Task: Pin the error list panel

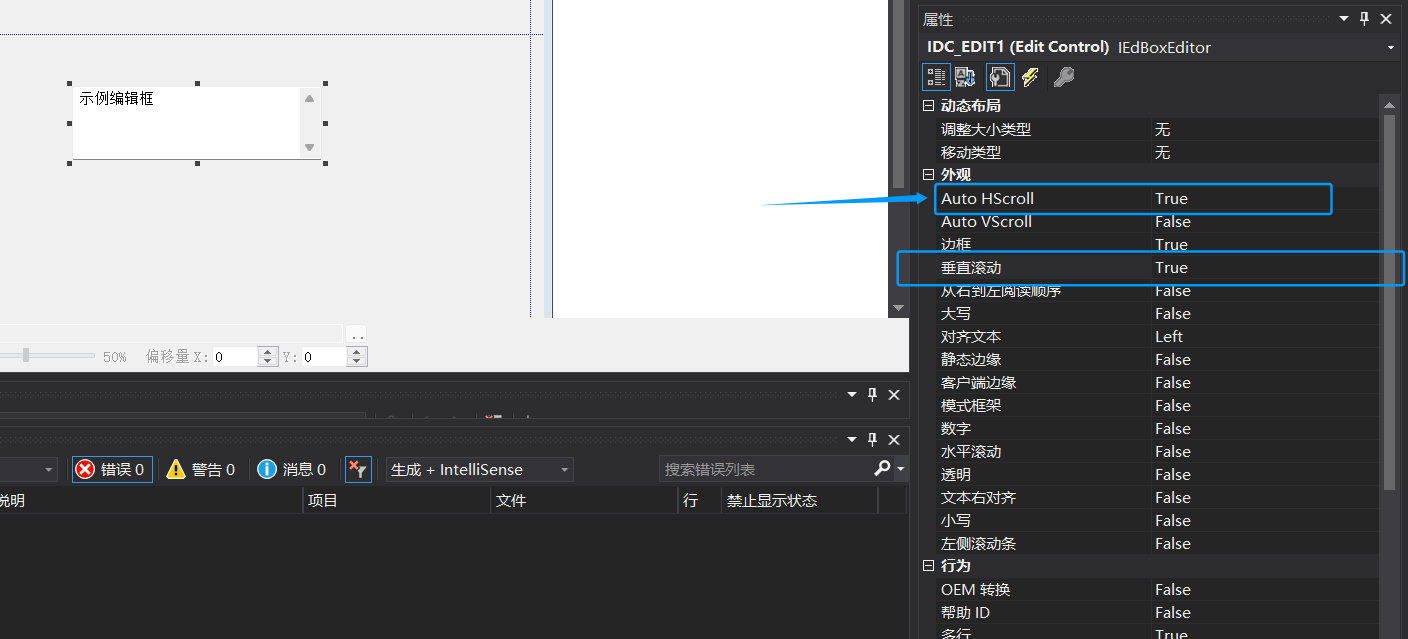Action: pyautogui.click(x=872, y=439)
